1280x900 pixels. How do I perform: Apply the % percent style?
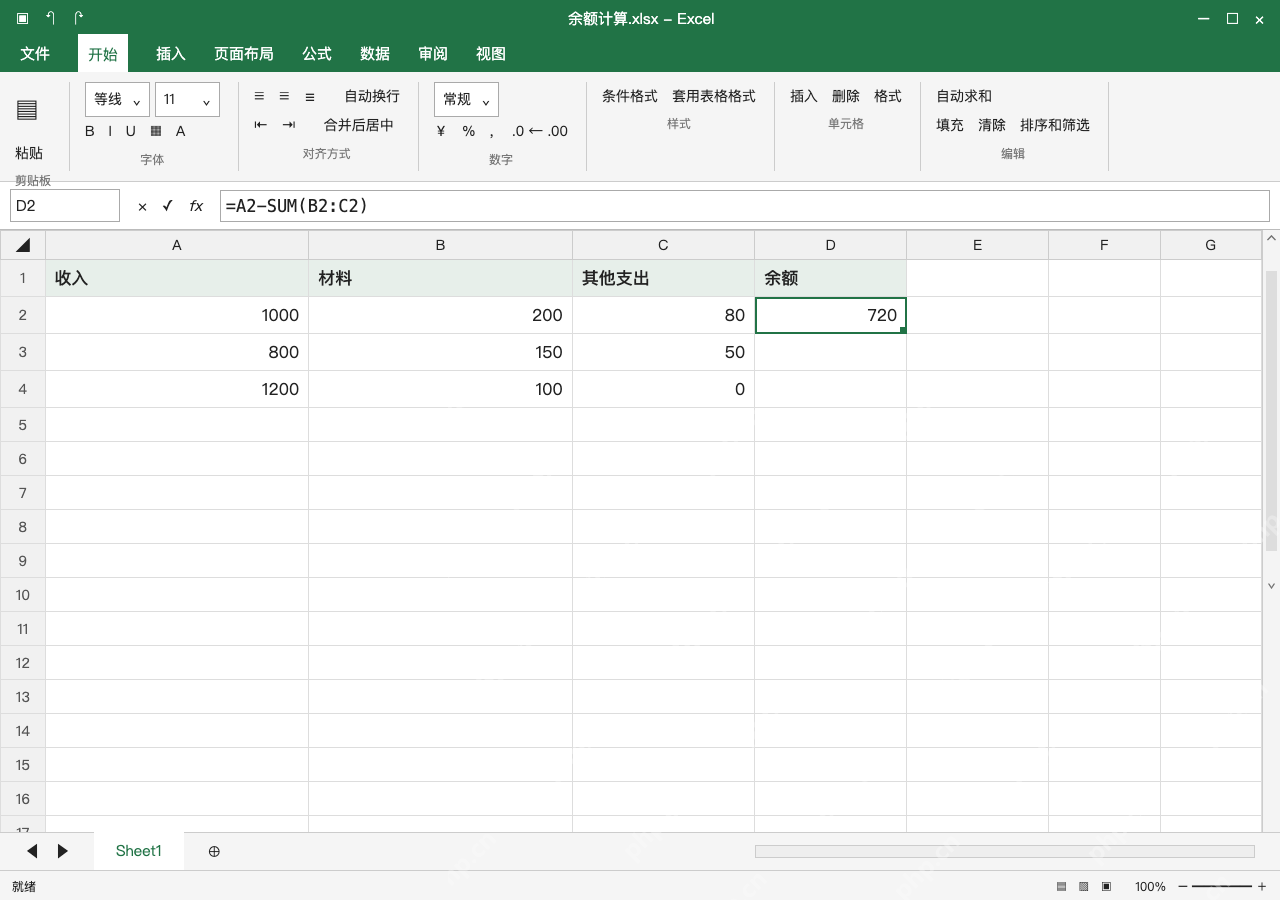(x=469, y=131)
